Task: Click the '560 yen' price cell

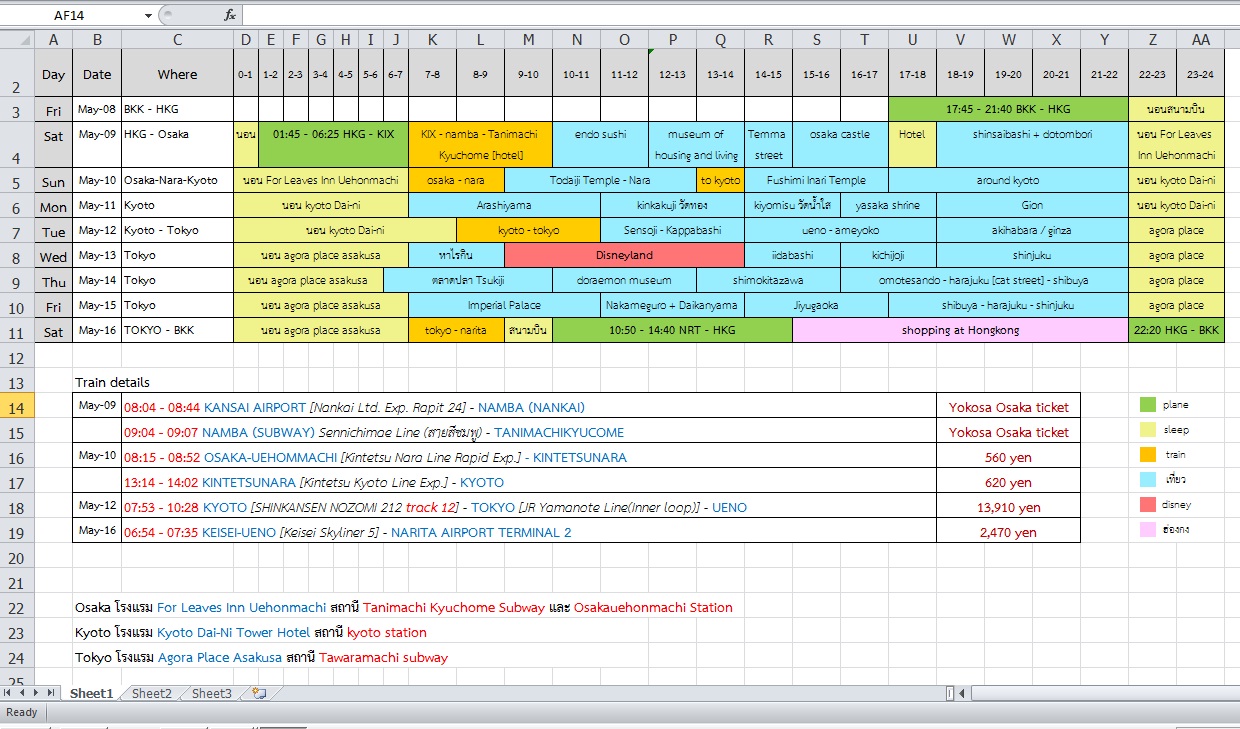Action: tap(1009, 457)
